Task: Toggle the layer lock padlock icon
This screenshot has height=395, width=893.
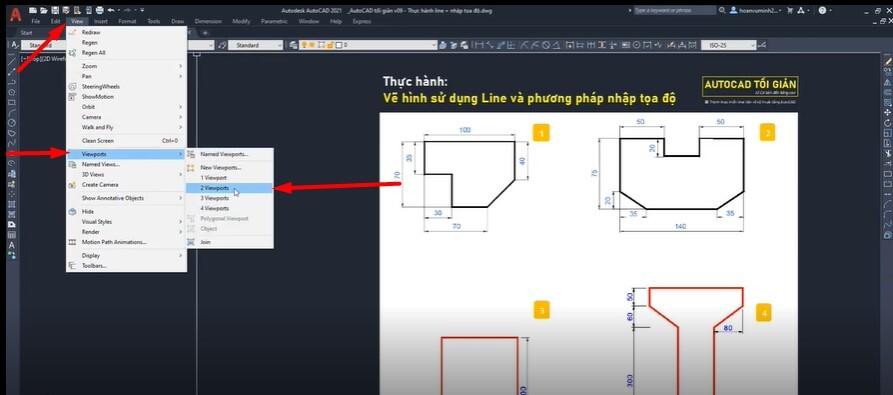Action: click(x=330, y=45)
